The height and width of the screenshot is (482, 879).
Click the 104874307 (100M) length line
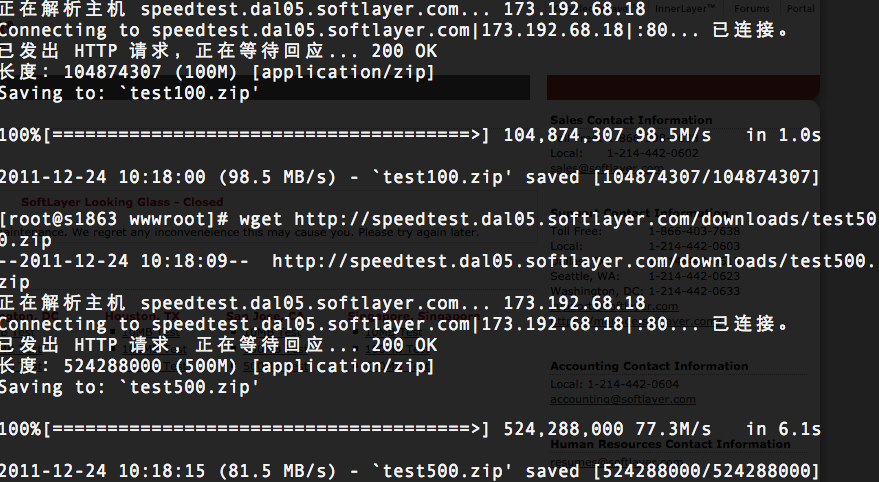tap(217, 72)
